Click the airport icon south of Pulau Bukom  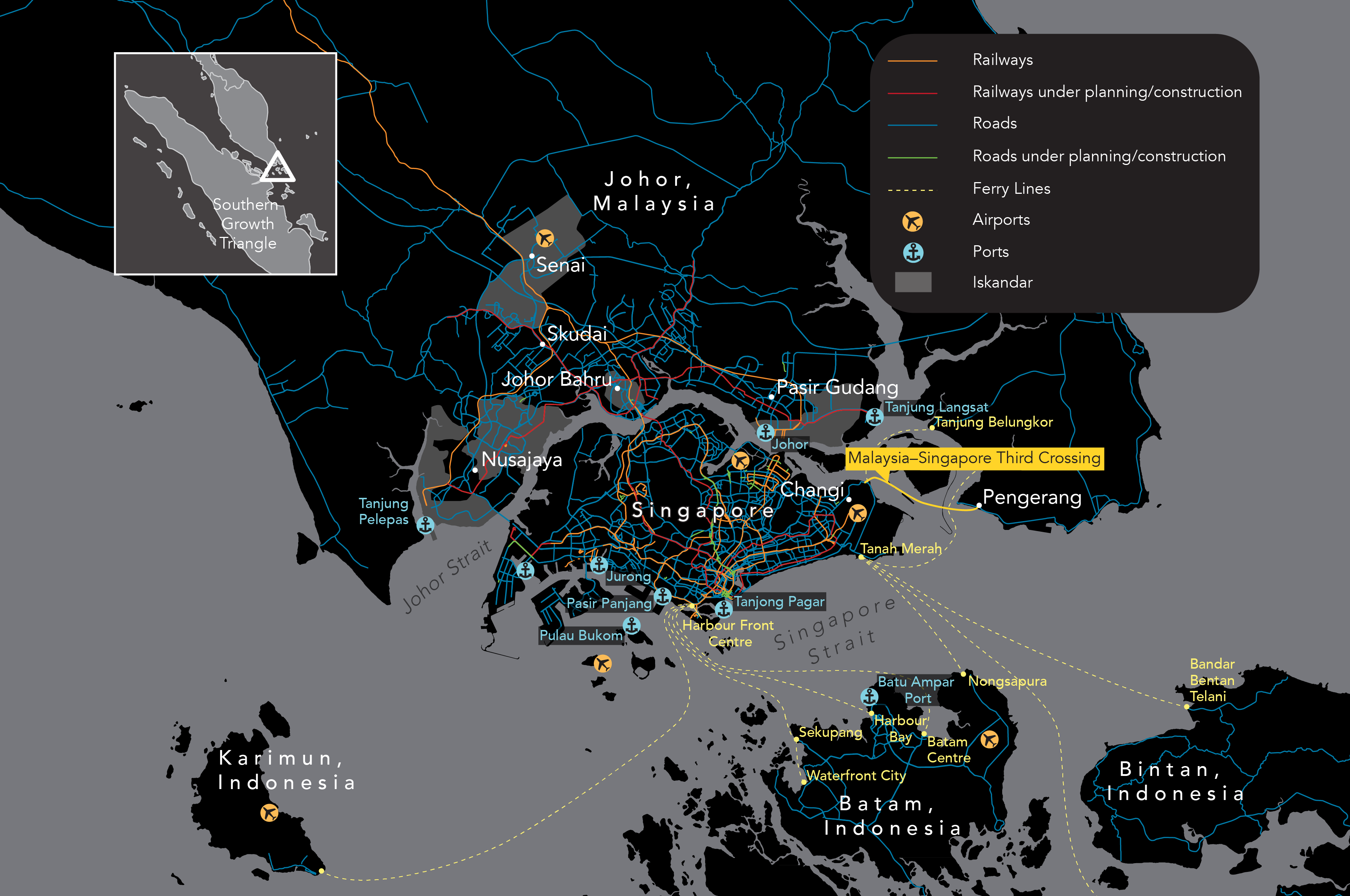tap(602, 664)
